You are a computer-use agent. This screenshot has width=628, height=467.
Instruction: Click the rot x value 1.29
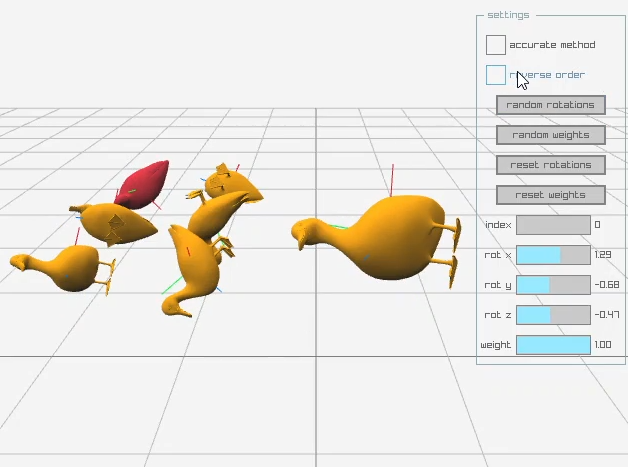pyautogui.click(x=602, y=255)
